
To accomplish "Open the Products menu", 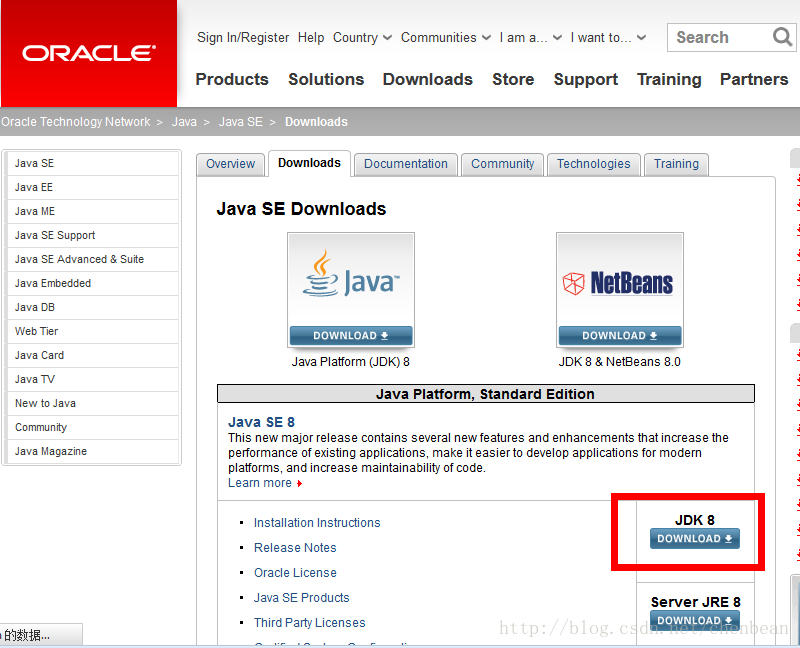I will pos(232,80).
